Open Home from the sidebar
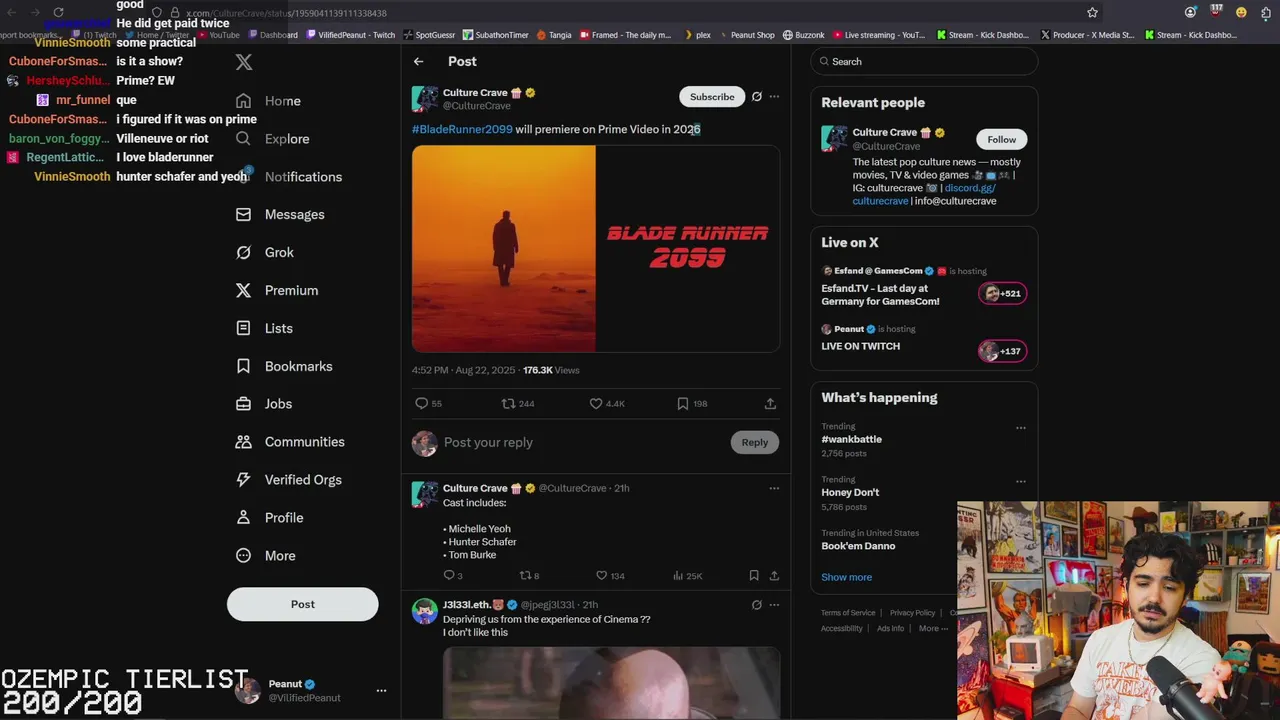The width and height of the screenshot is (1280, 720). click(x=268, y=101)
